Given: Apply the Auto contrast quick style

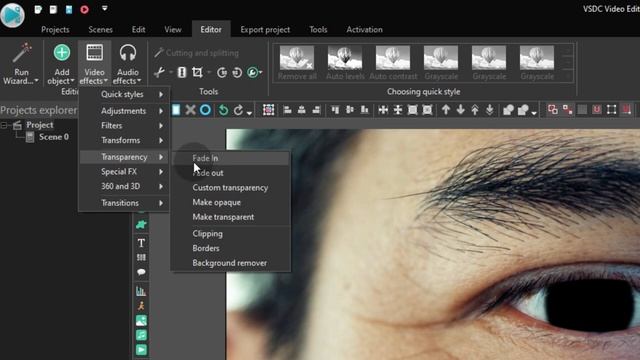Looking at the screenshot, I should (x=393, y=62).
